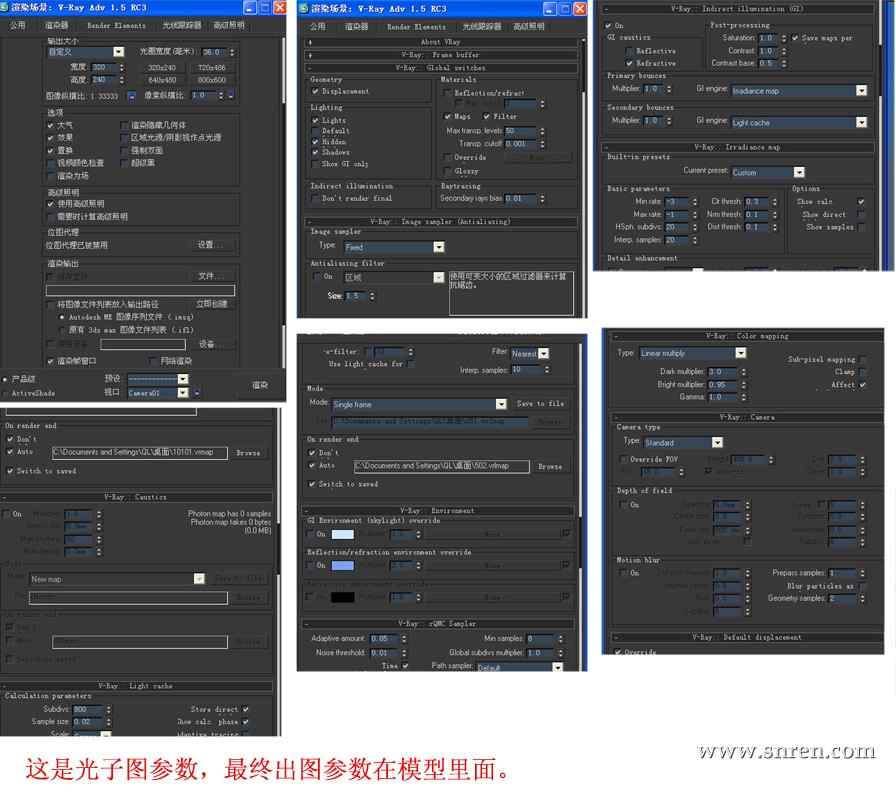Click Browse next to 10101.vrlmap path
The width and height of the screenshot is (896, 795).
coord(248,453)
